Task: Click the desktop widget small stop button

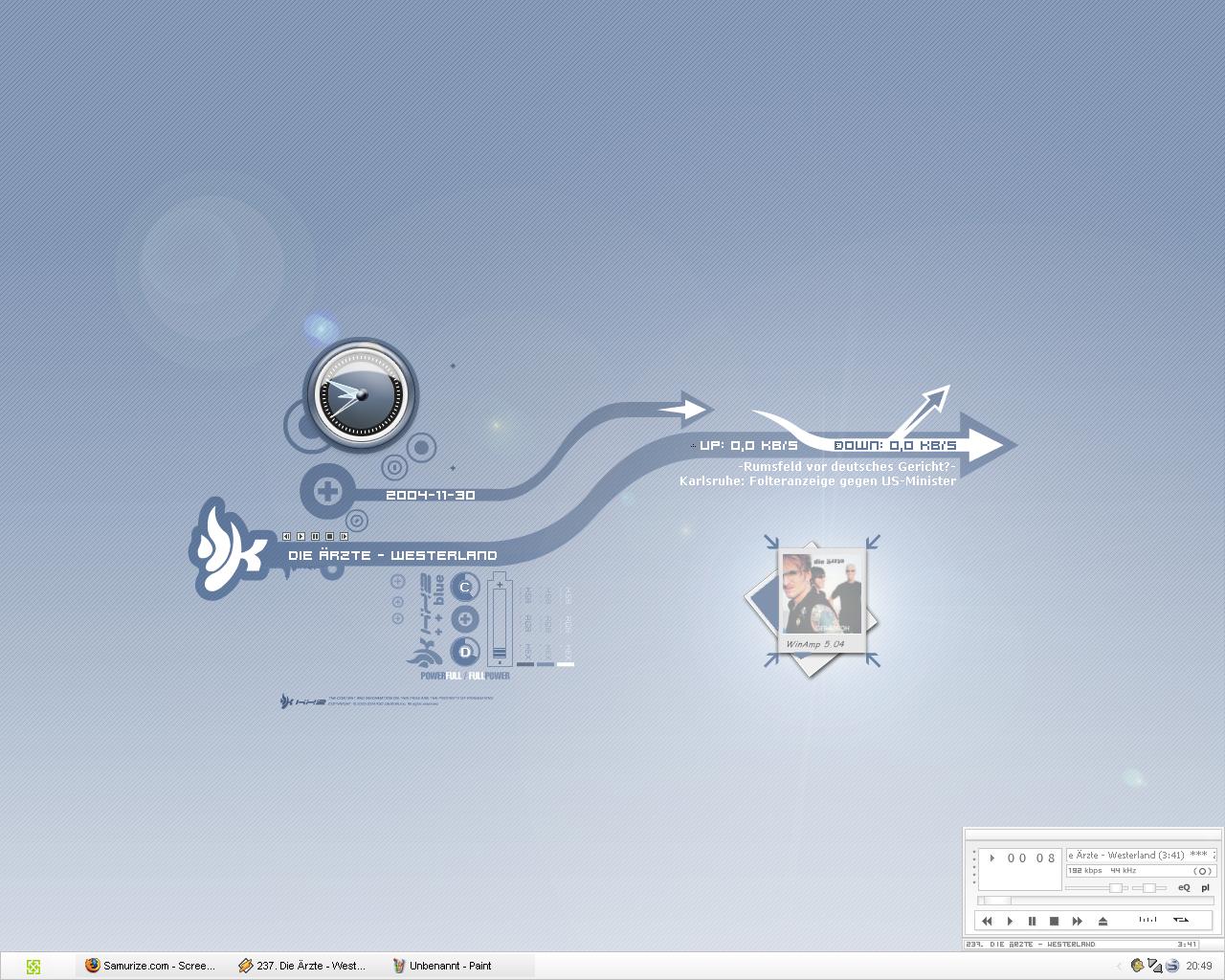Action: (x=329, y=537)
